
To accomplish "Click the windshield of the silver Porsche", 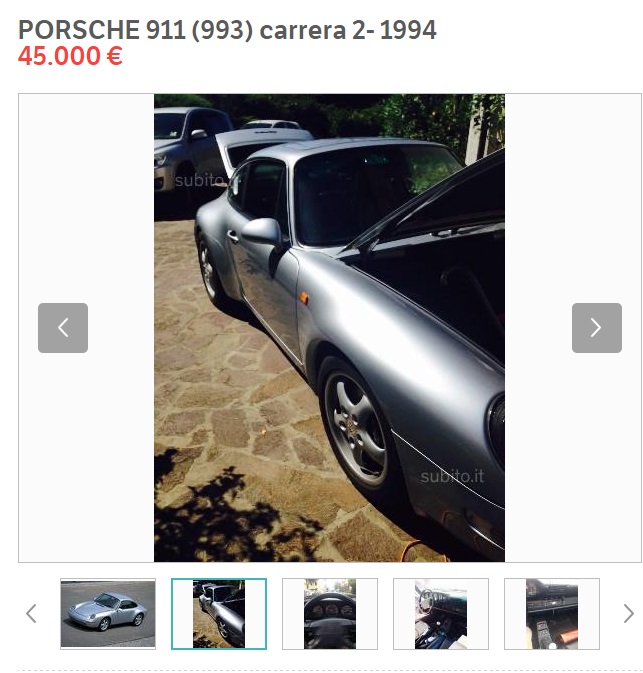I will [x=373, y=193].
